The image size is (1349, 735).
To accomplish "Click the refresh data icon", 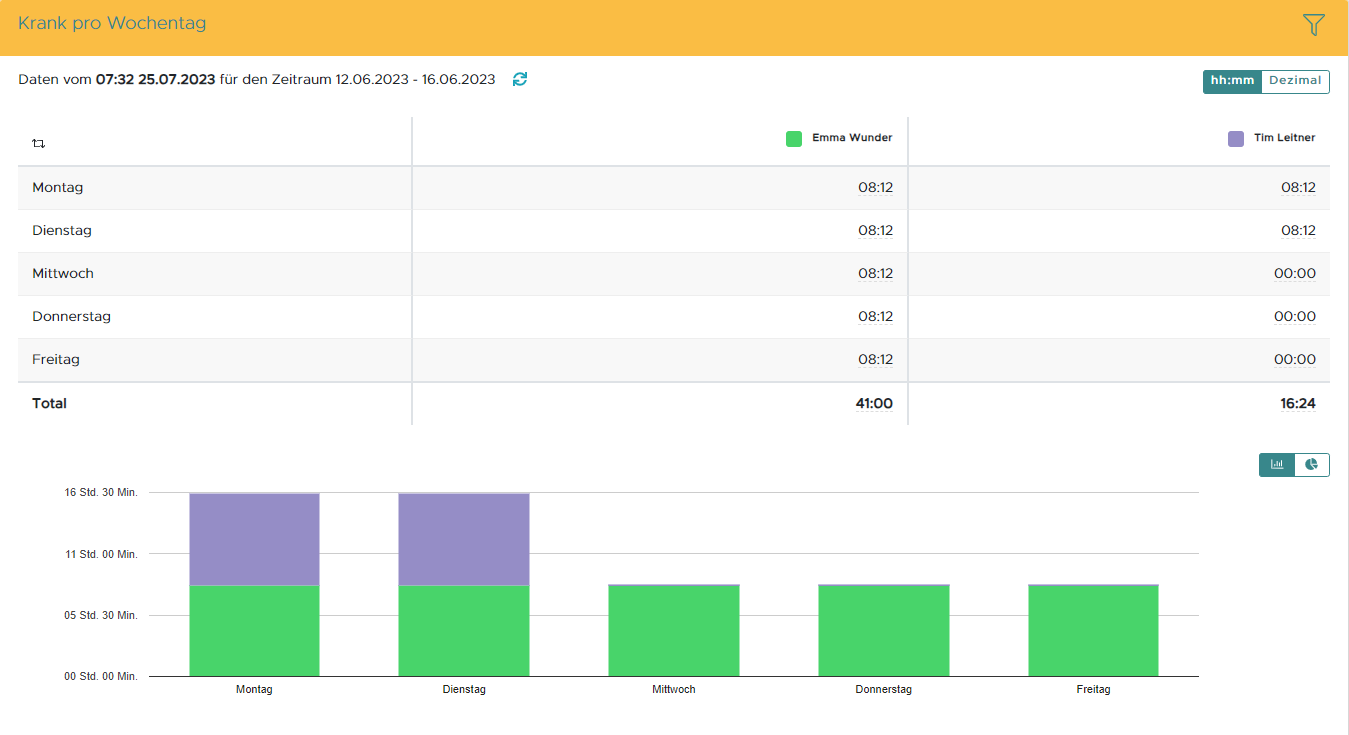I will tap(520, 79).
